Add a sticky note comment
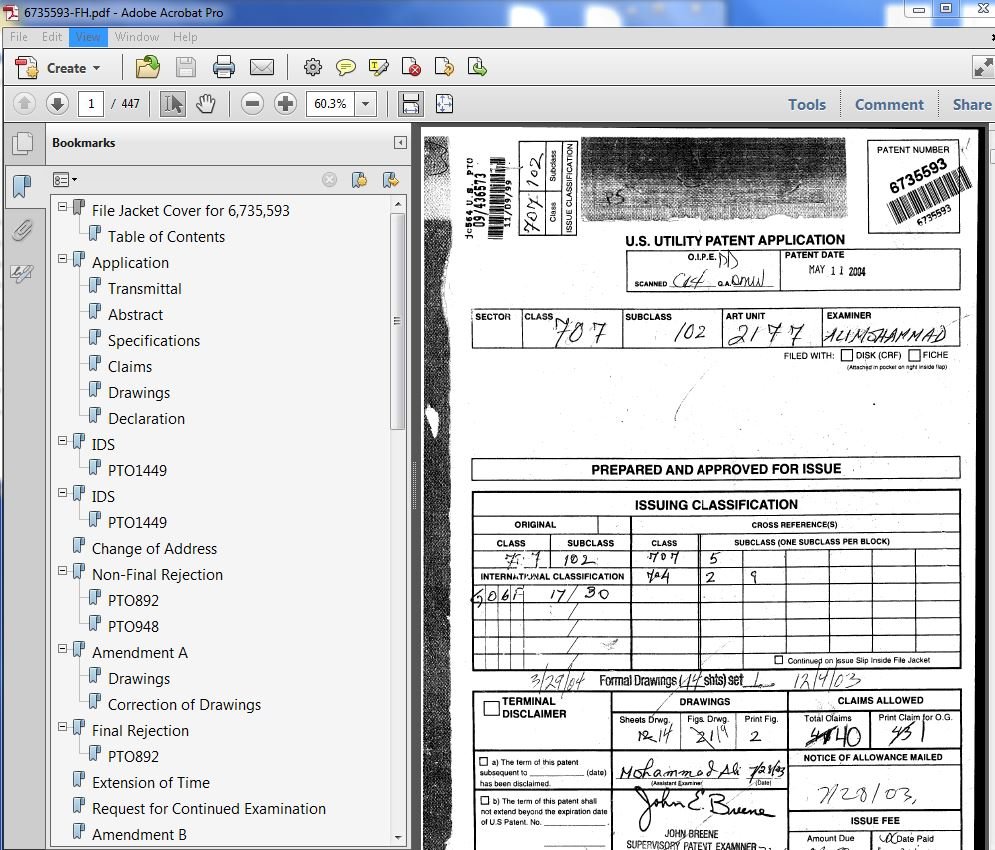995x850 pixels. (x=345, y=67)
